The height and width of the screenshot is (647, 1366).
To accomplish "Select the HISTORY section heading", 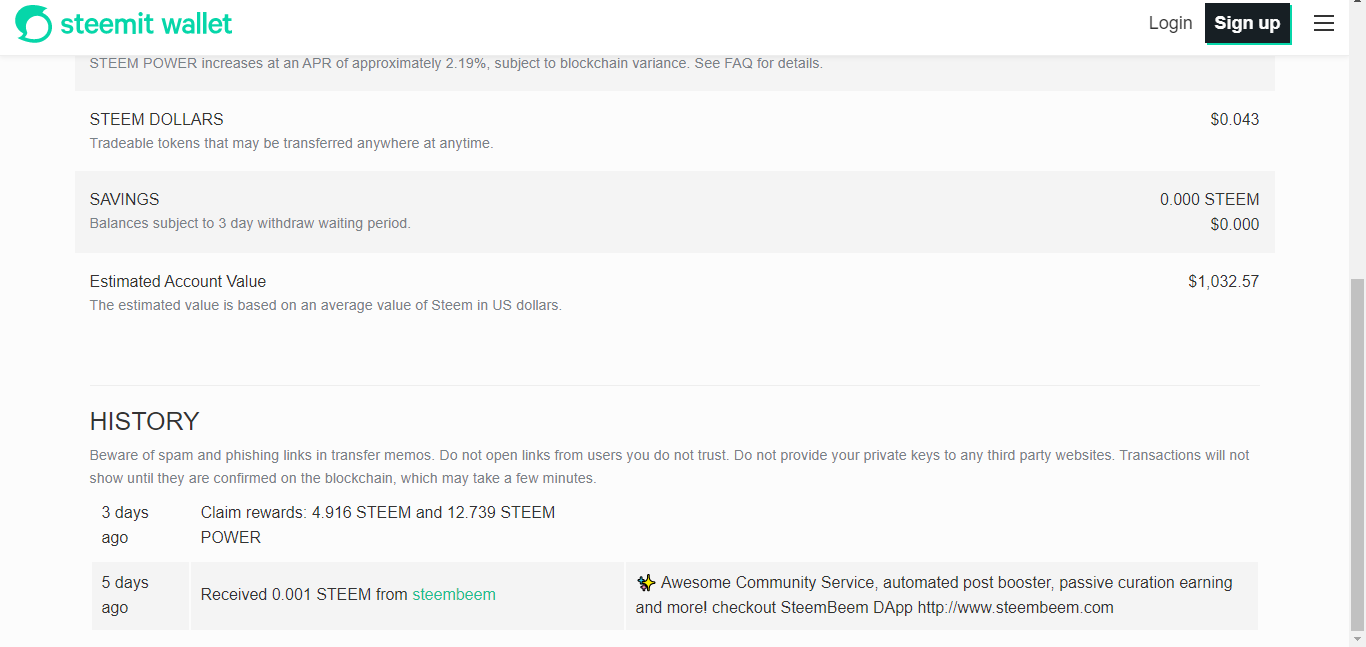I will click(x=145, y=421).
